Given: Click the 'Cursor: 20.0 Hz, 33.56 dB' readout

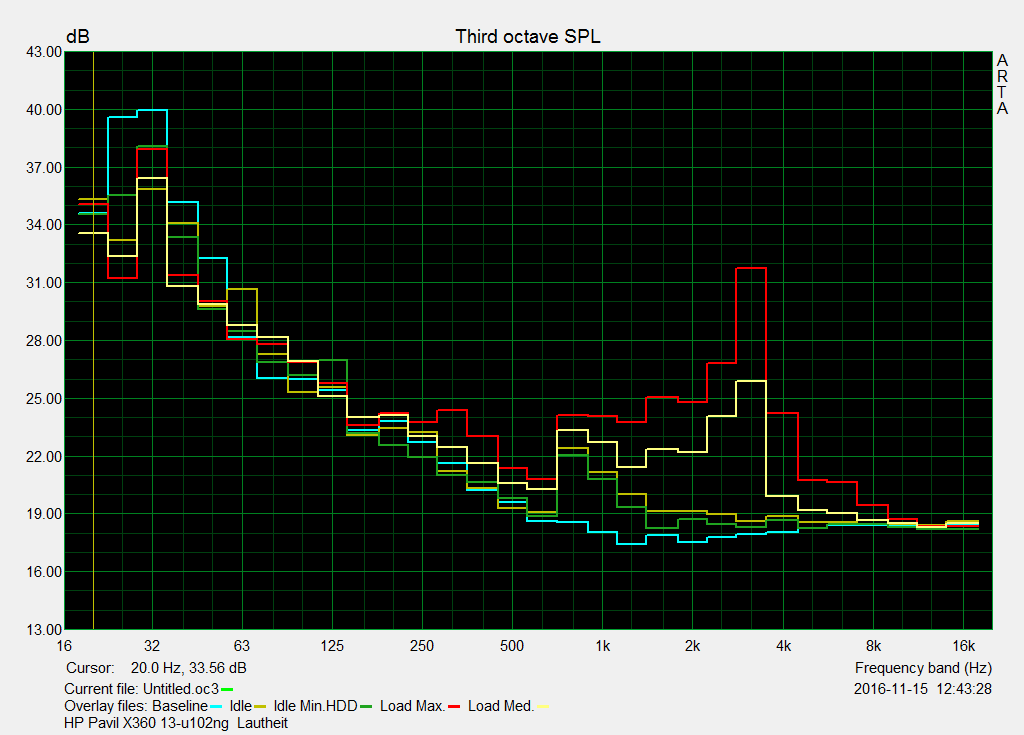Looking at the screenshot, I should (156, 668).
